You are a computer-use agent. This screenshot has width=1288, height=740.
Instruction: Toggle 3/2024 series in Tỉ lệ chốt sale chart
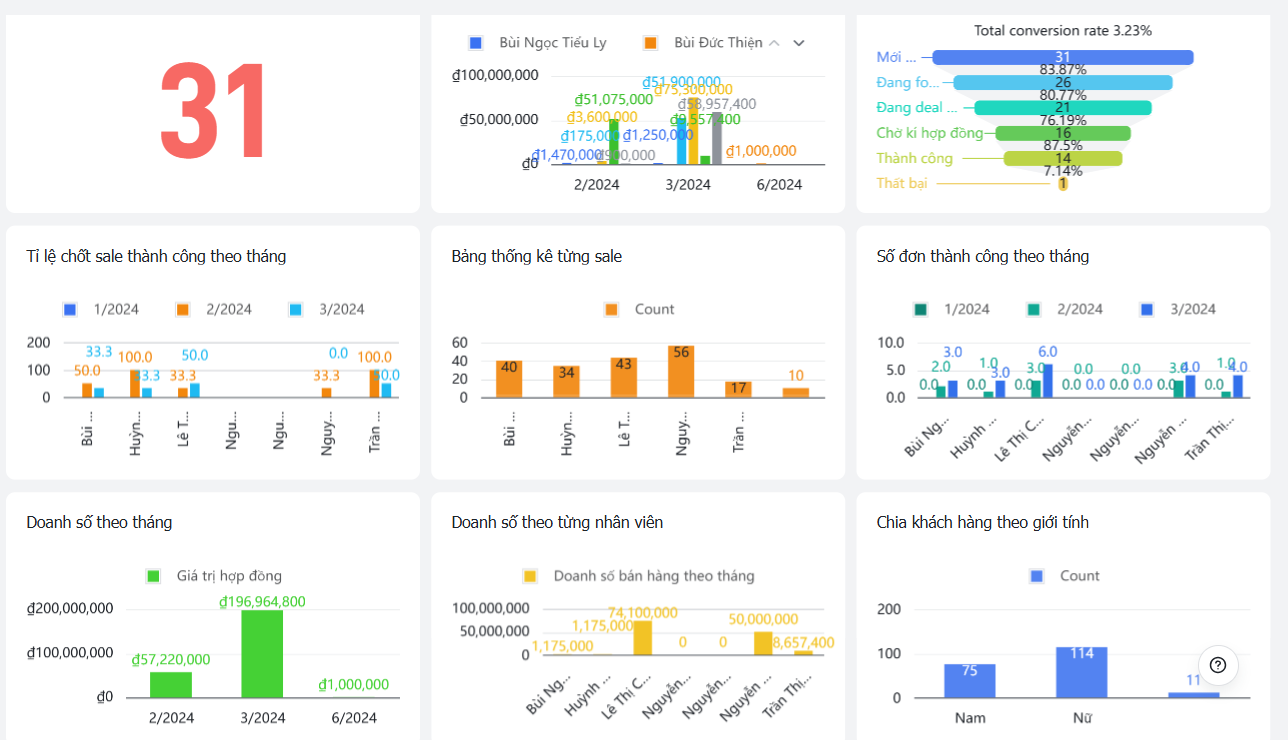coord(326,309)
